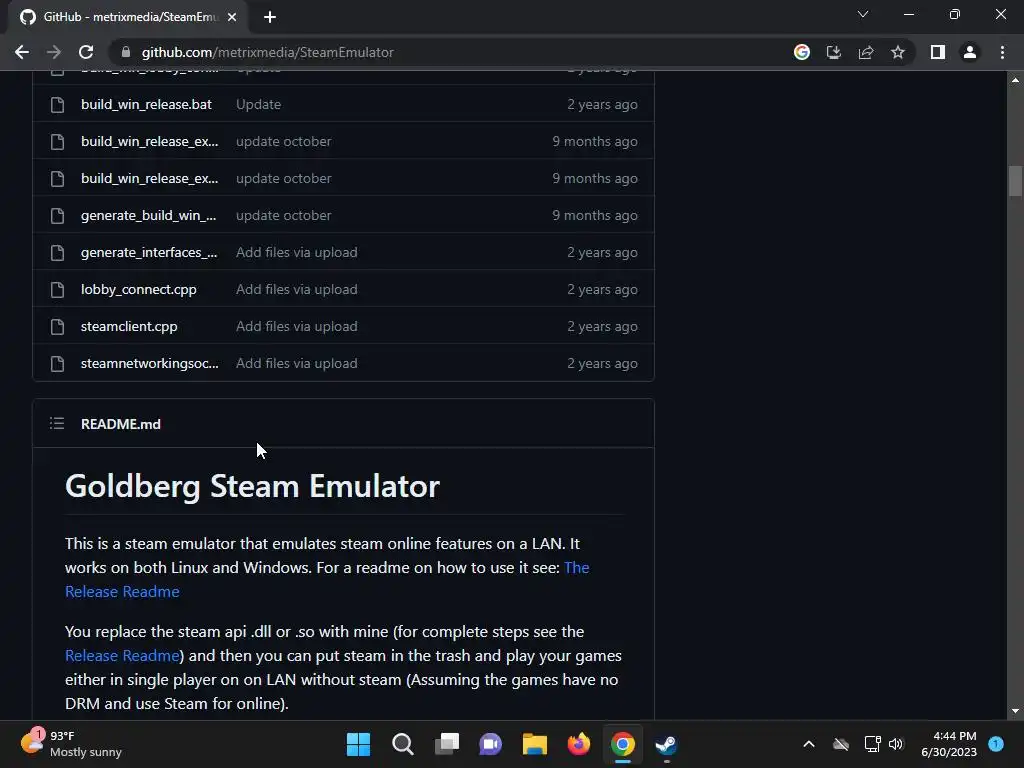Follow 'Release Readme' link in second paragraph
The height and width of the screenshot is (768, 1024).
pyautogui.click(x=122, y=656)
